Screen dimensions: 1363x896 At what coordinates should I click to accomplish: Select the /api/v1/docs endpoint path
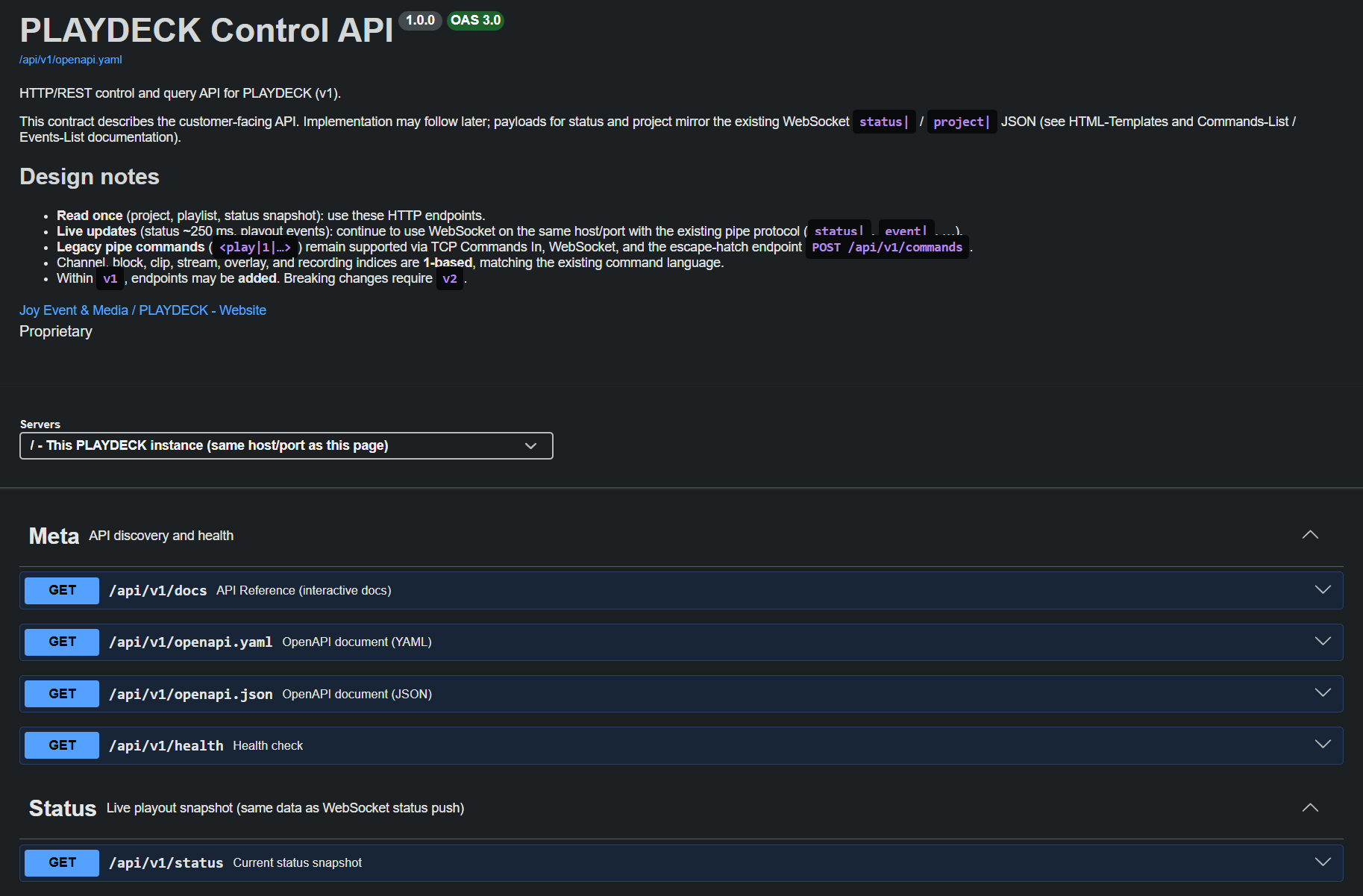[x=158, y=591]
